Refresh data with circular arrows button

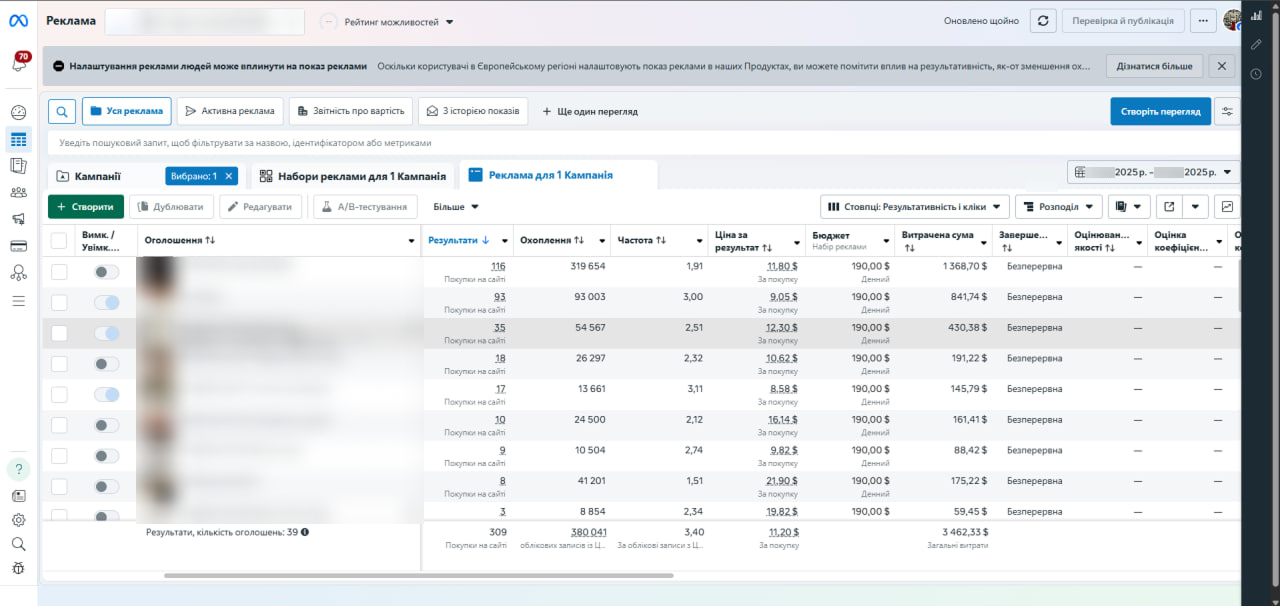(1044, 21)
